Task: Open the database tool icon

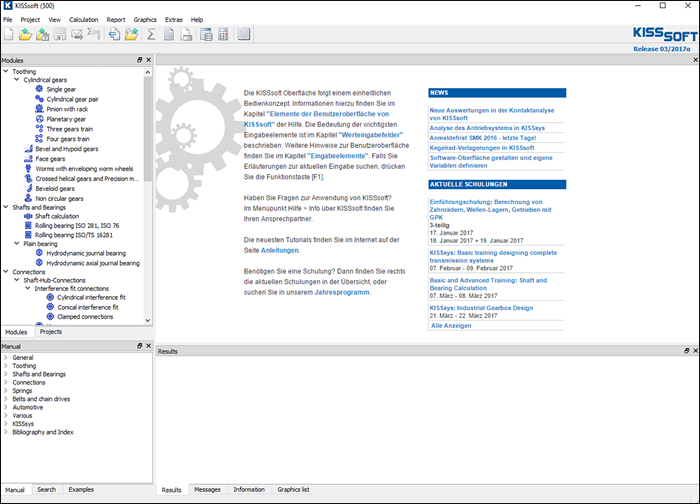Action: (206, 34)
